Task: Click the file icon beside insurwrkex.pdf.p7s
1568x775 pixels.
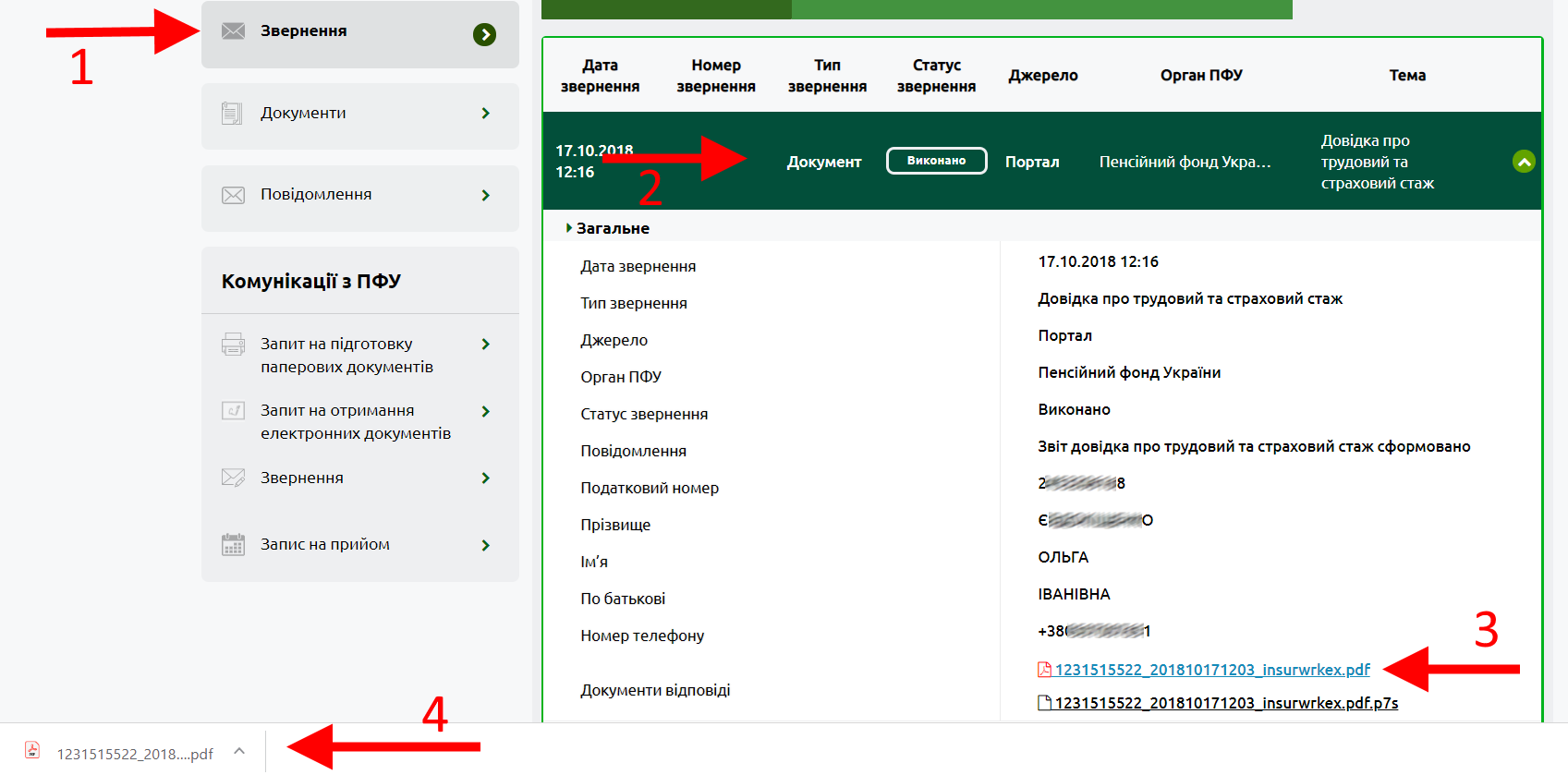Action: click(x=1045, y=703)
